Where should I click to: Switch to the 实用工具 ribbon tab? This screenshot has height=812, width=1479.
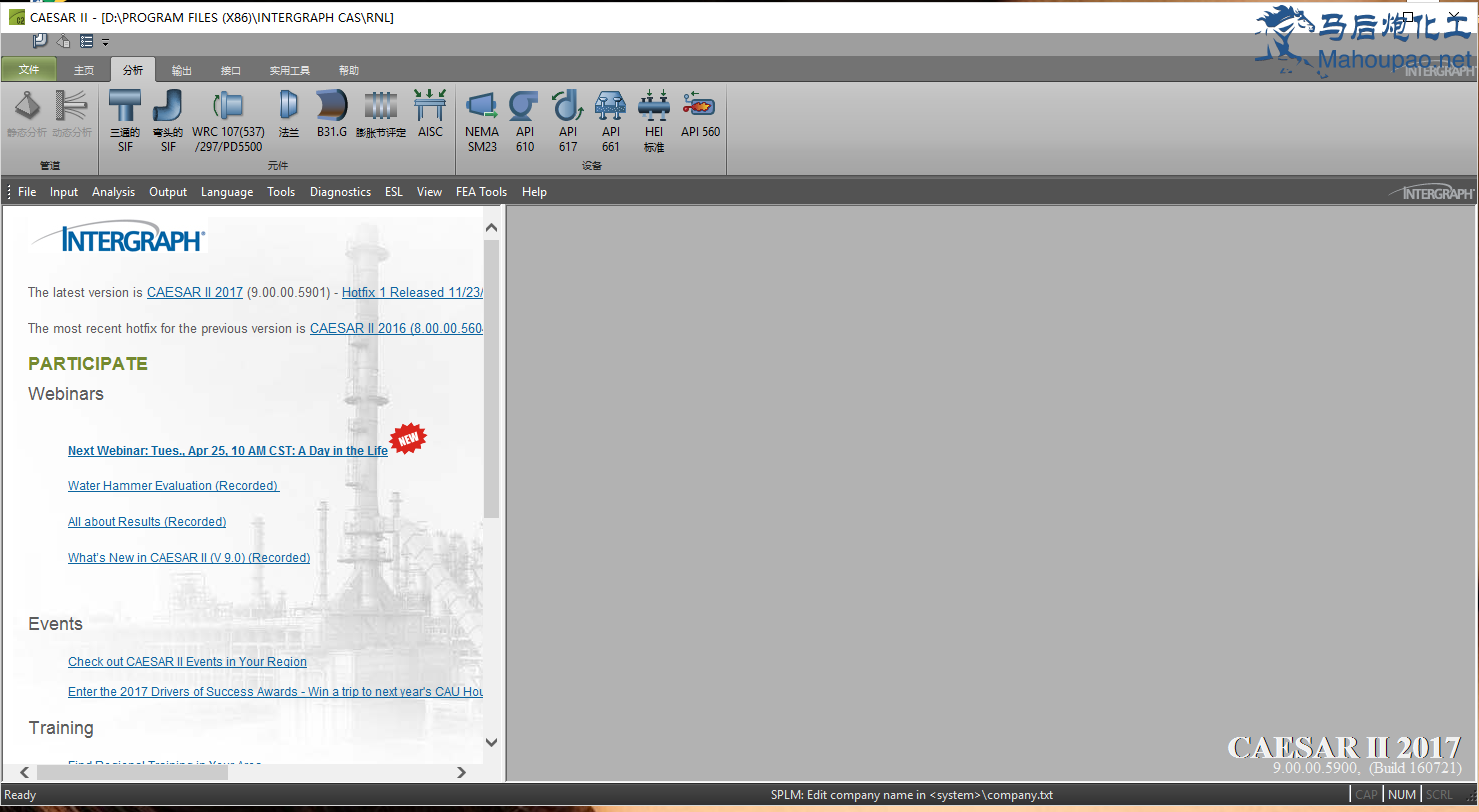coord(290,70)
